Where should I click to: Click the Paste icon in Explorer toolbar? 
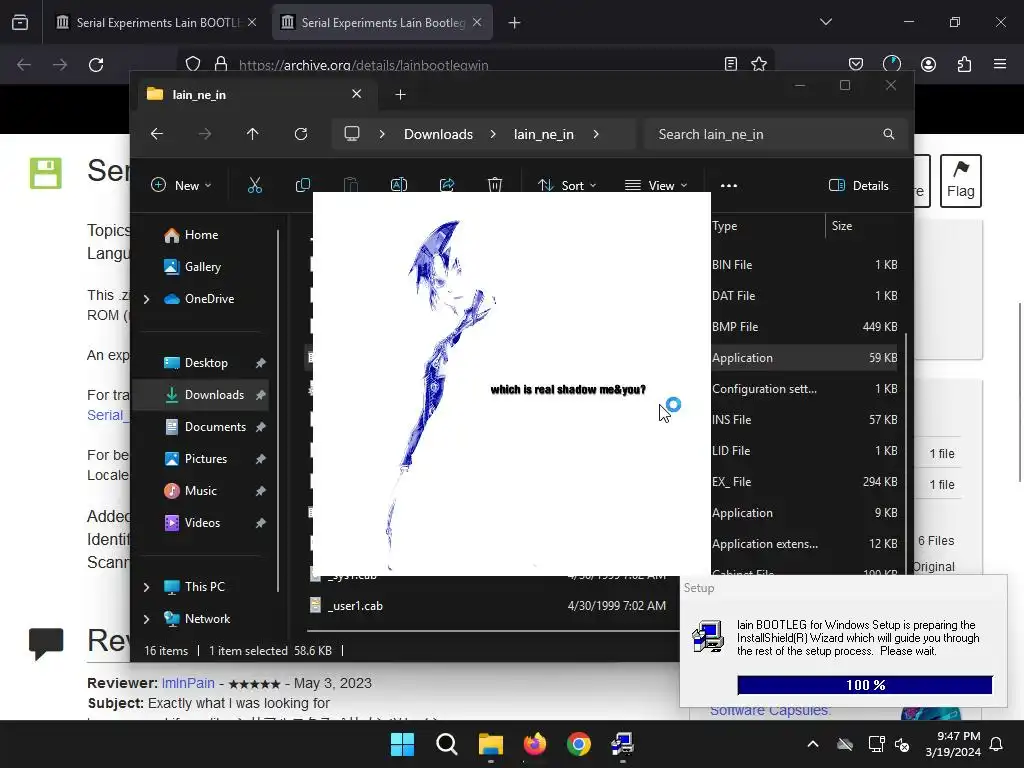click(351, 185)
